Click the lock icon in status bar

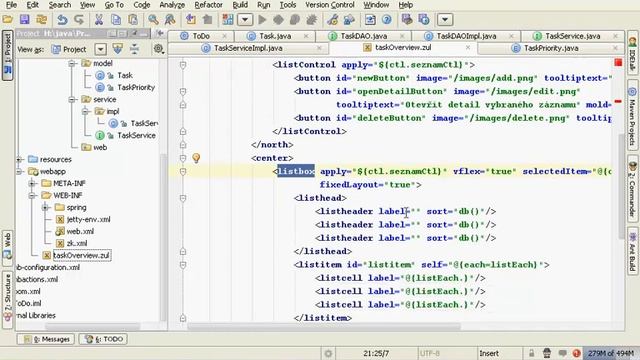click(x=531, y=353)
